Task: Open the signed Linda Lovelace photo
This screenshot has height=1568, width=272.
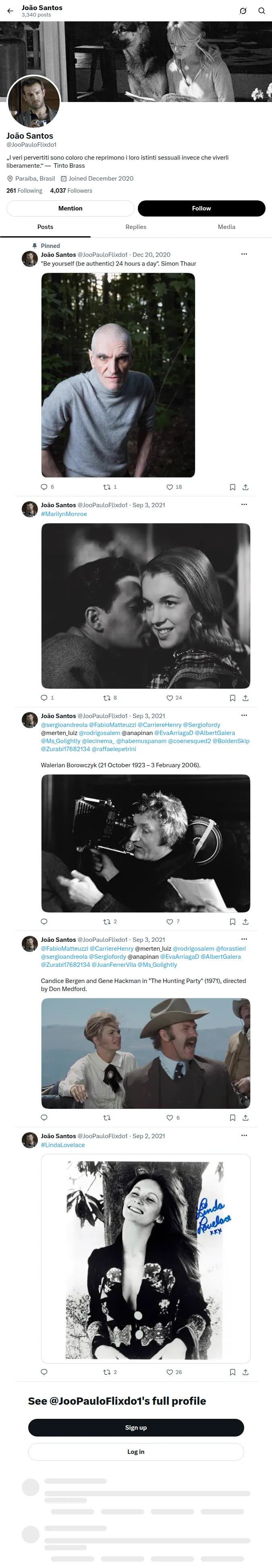Action: tap(145, 1259)
